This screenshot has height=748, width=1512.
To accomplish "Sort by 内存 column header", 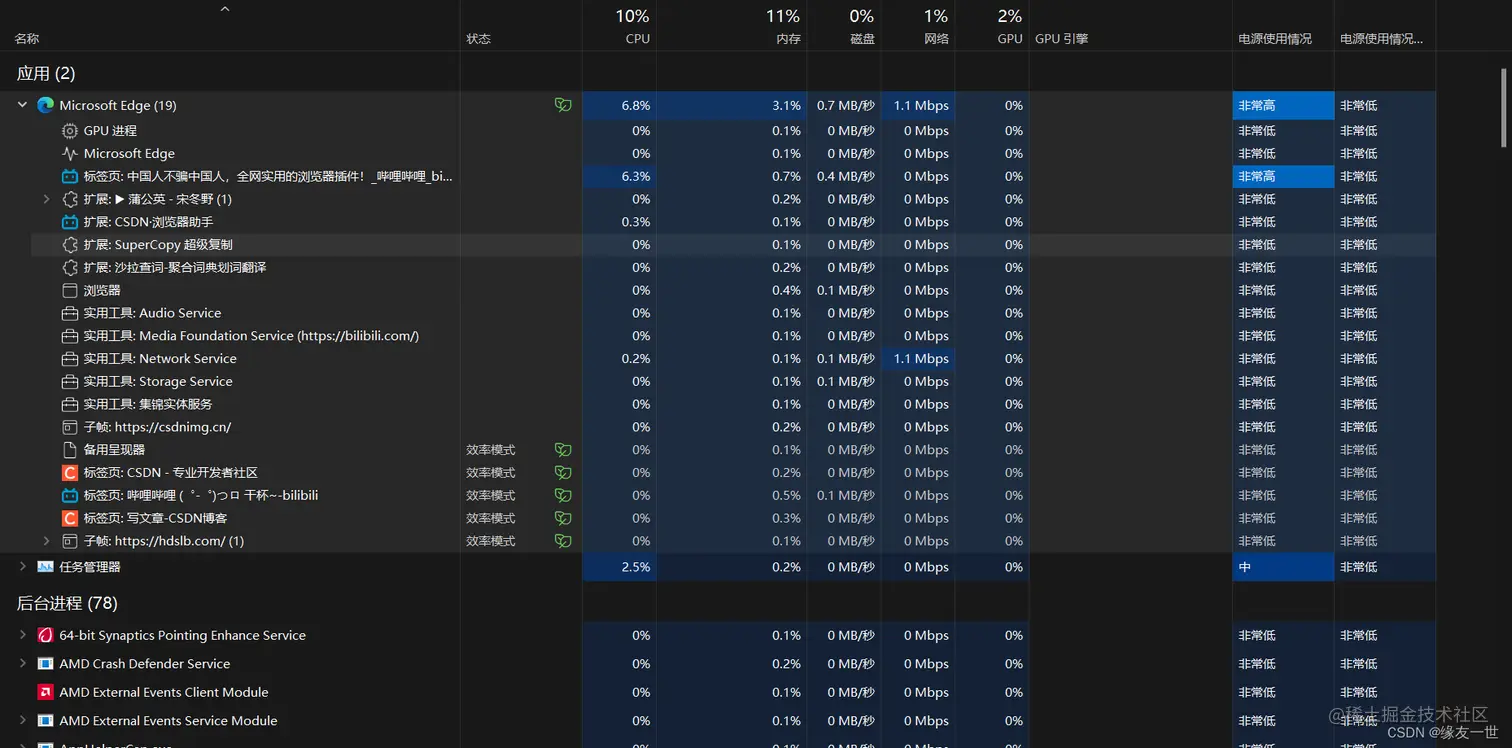I will pos(788,39).
